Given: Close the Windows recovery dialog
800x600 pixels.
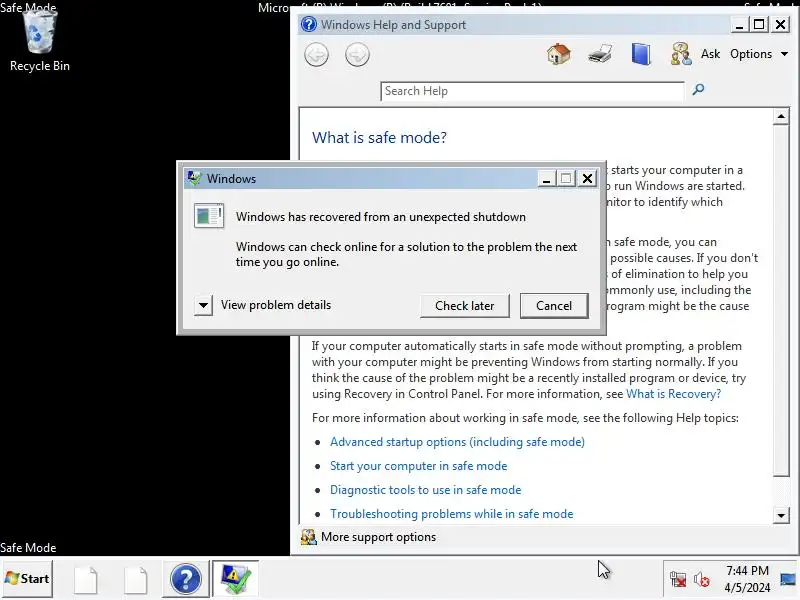Looking at the screenshot, I should tap(588, 179).
